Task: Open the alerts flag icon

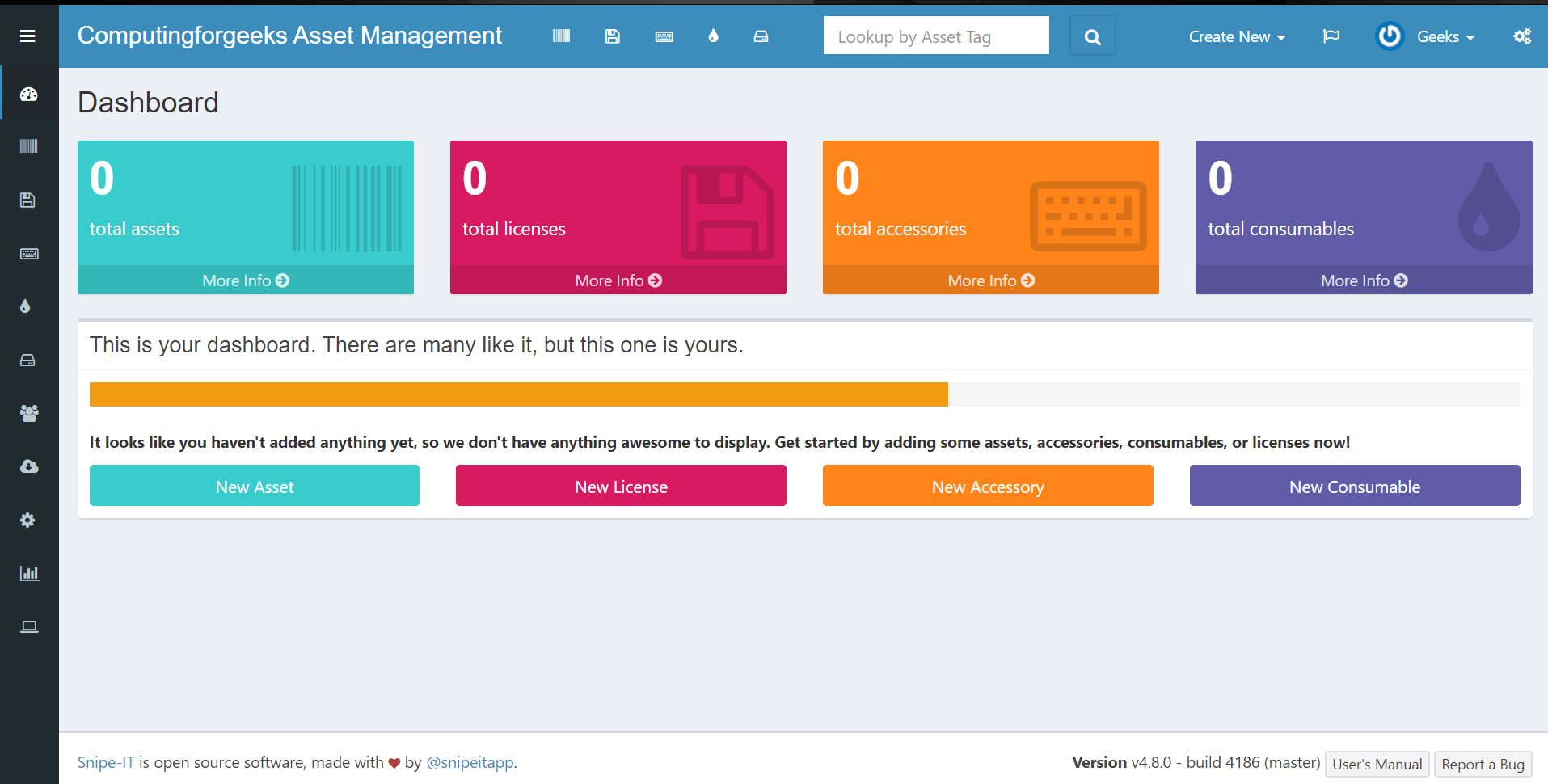Action: pos(1331,36)
